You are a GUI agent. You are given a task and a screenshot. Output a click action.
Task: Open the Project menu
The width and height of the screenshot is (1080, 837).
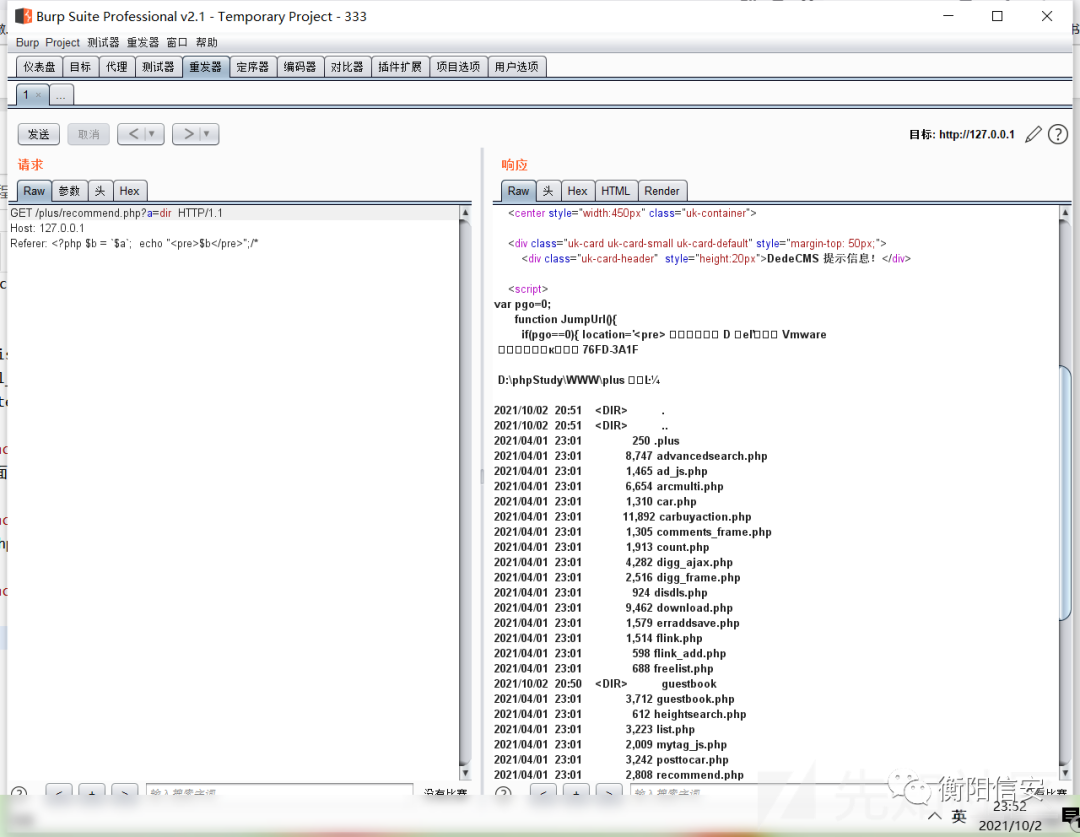click(63, 43)
